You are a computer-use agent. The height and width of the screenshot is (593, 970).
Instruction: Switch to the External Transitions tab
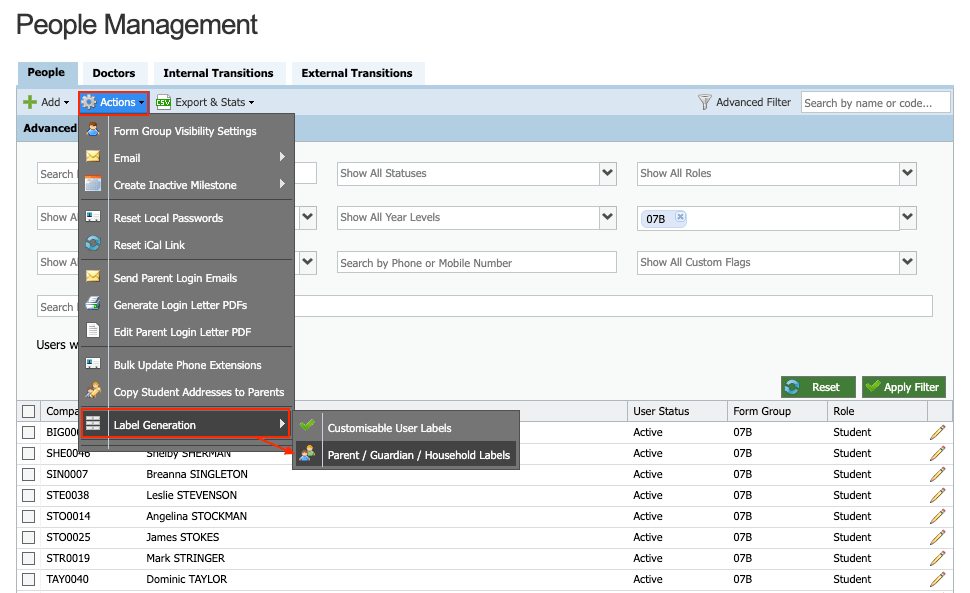click(357, 73)
